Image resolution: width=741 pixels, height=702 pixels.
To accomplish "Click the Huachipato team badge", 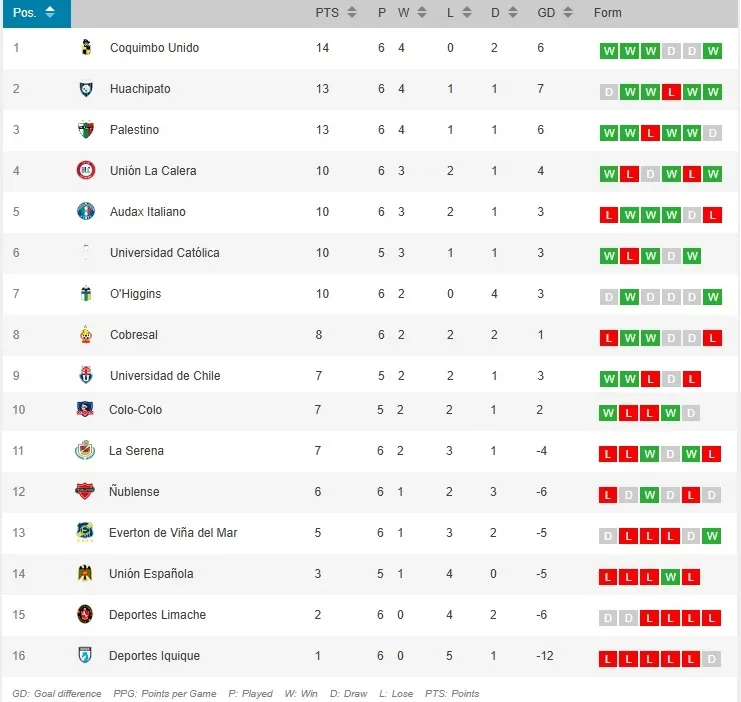I will coord(85,89).
